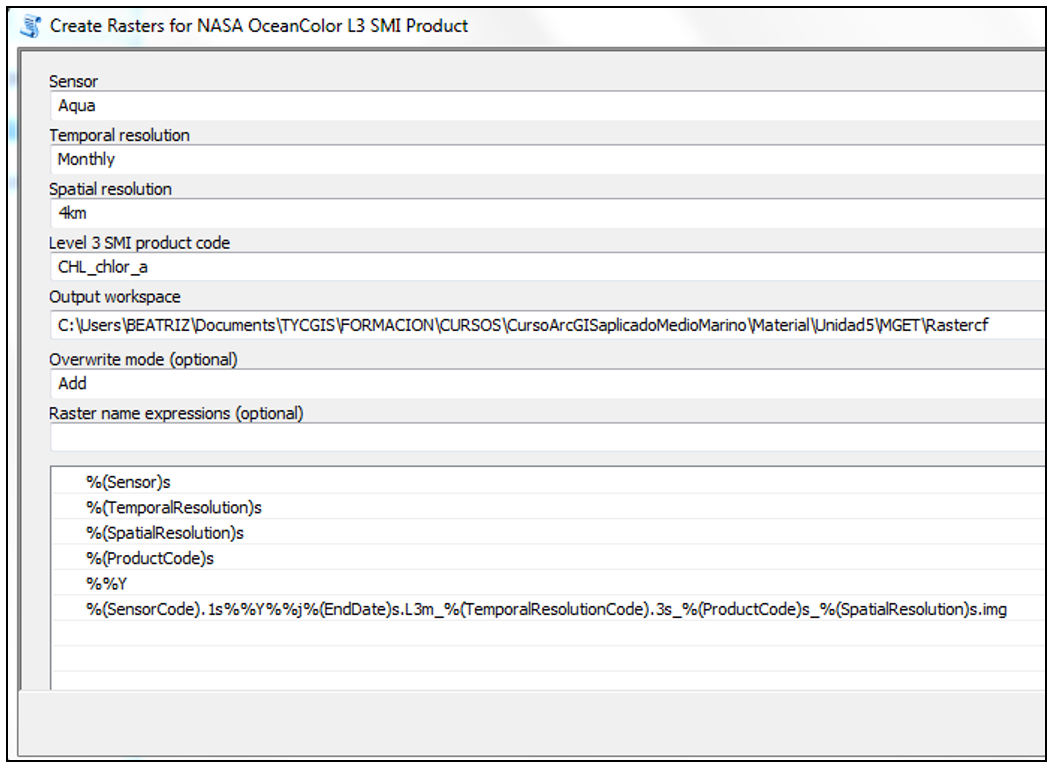Click the dialog title bar text
This screenshot has height=767, width=1055.
coord(259,26)
